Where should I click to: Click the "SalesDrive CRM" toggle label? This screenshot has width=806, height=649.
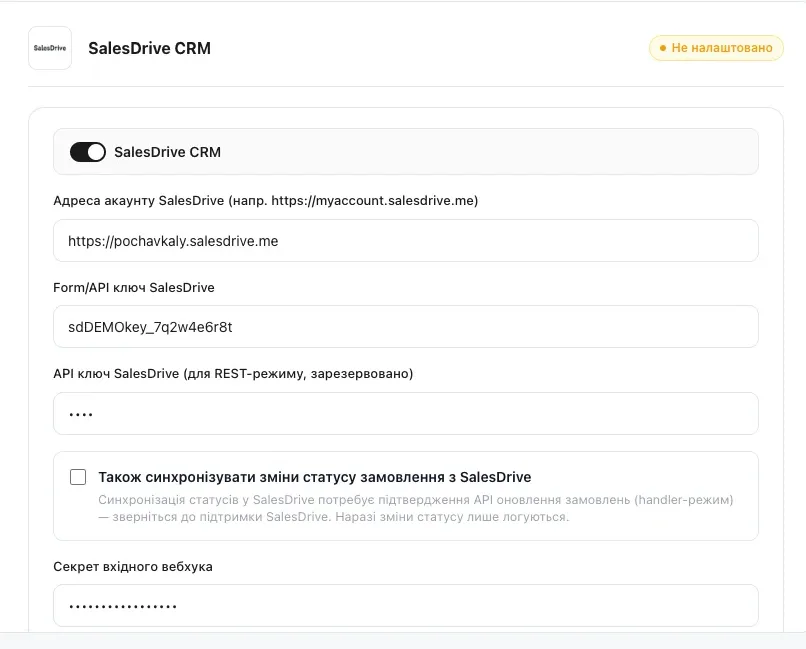tap(168, 152)
